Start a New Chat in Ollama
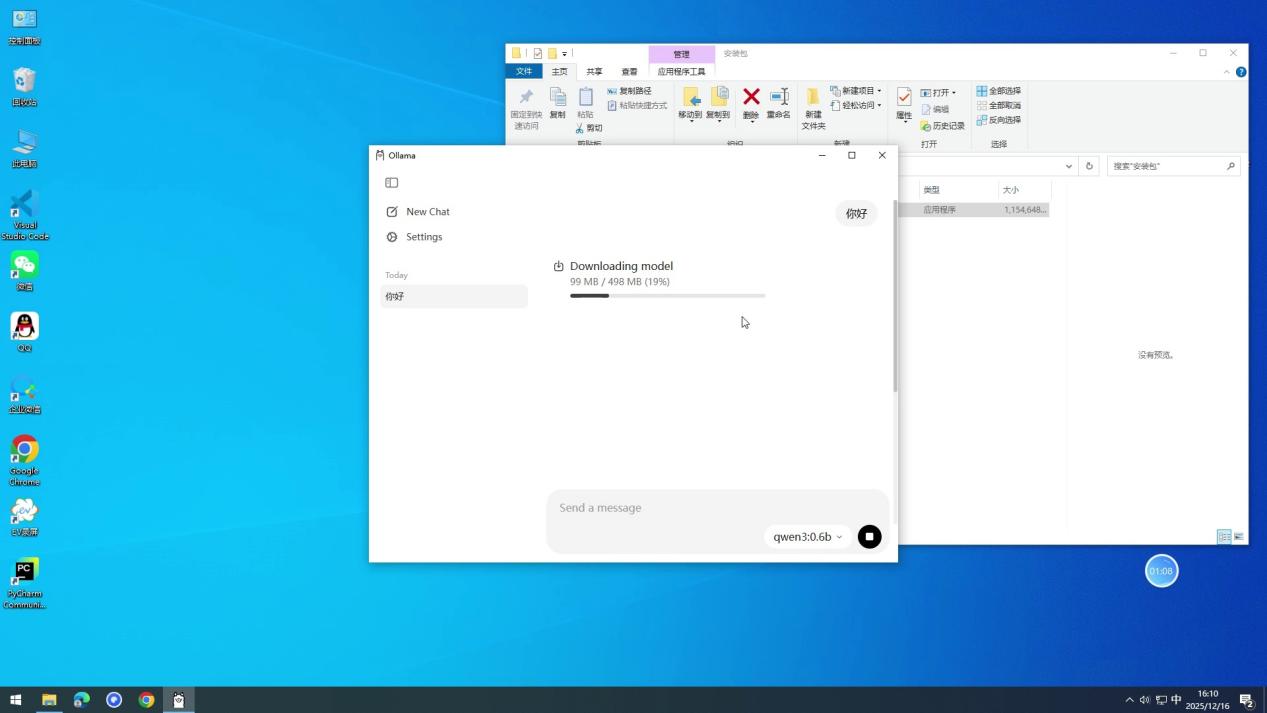This screenshot has width=1267, height=713. click(x=427, y=212)
